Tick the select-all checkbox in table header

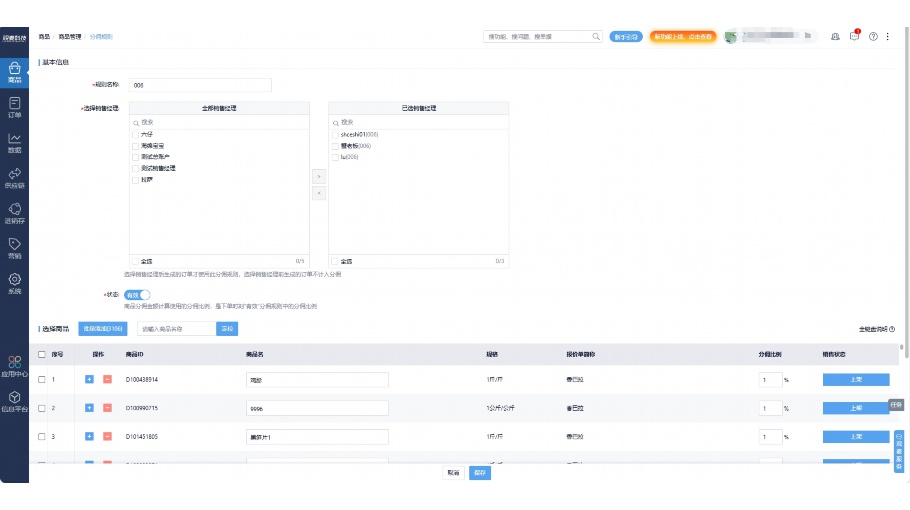click(x=41, y=354)
